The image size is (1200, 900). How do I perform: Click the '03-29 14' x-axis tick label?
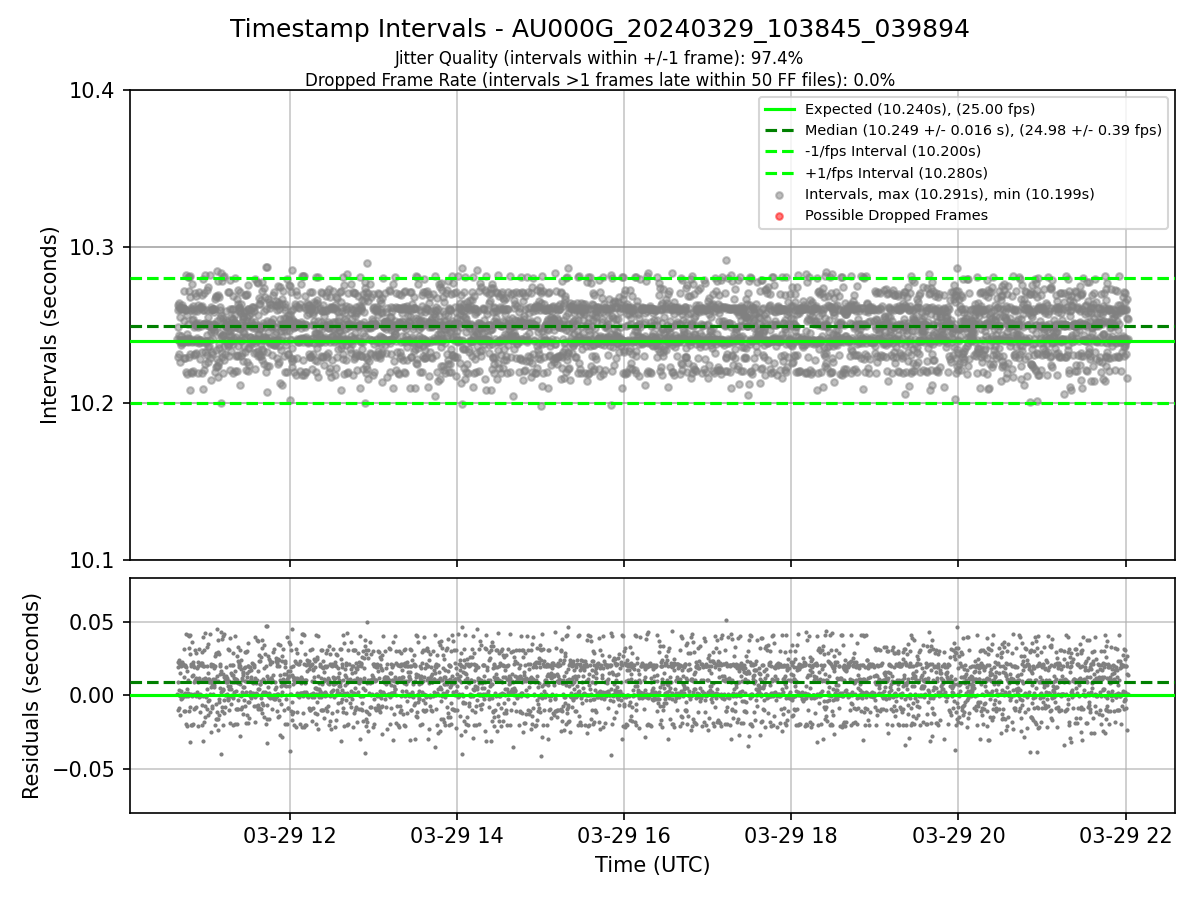tap(457, 836)
